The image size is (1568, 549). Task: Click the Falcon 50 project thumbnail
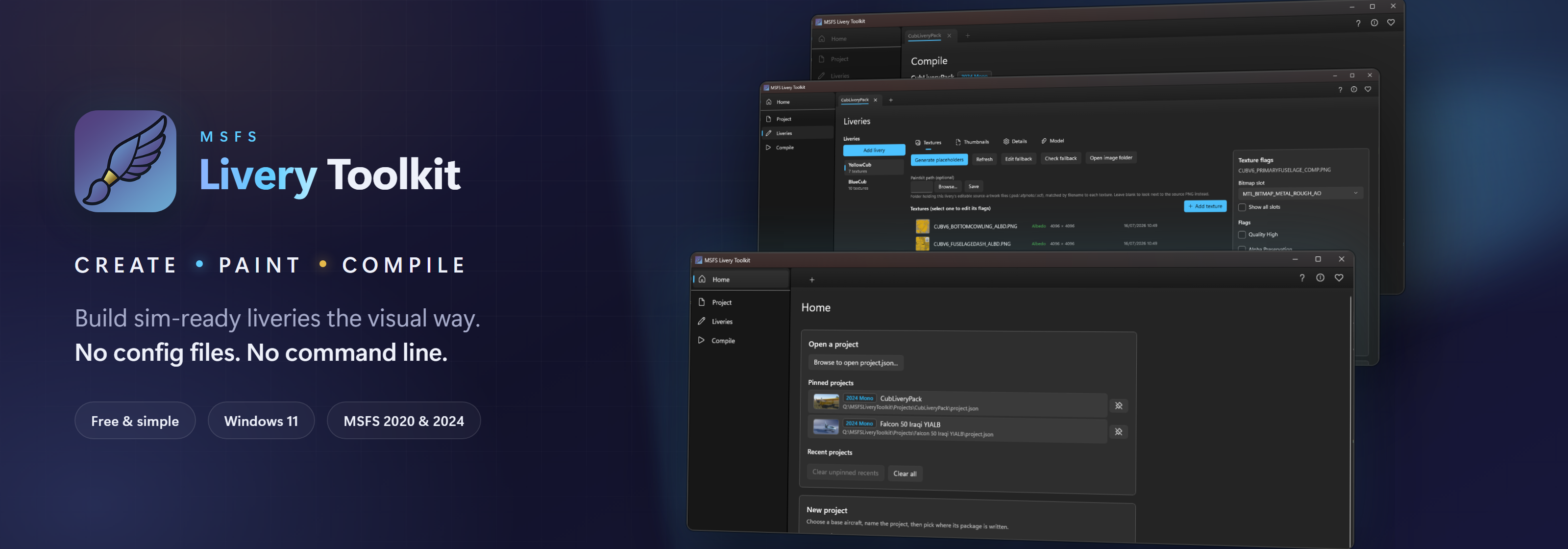point(825,427)
